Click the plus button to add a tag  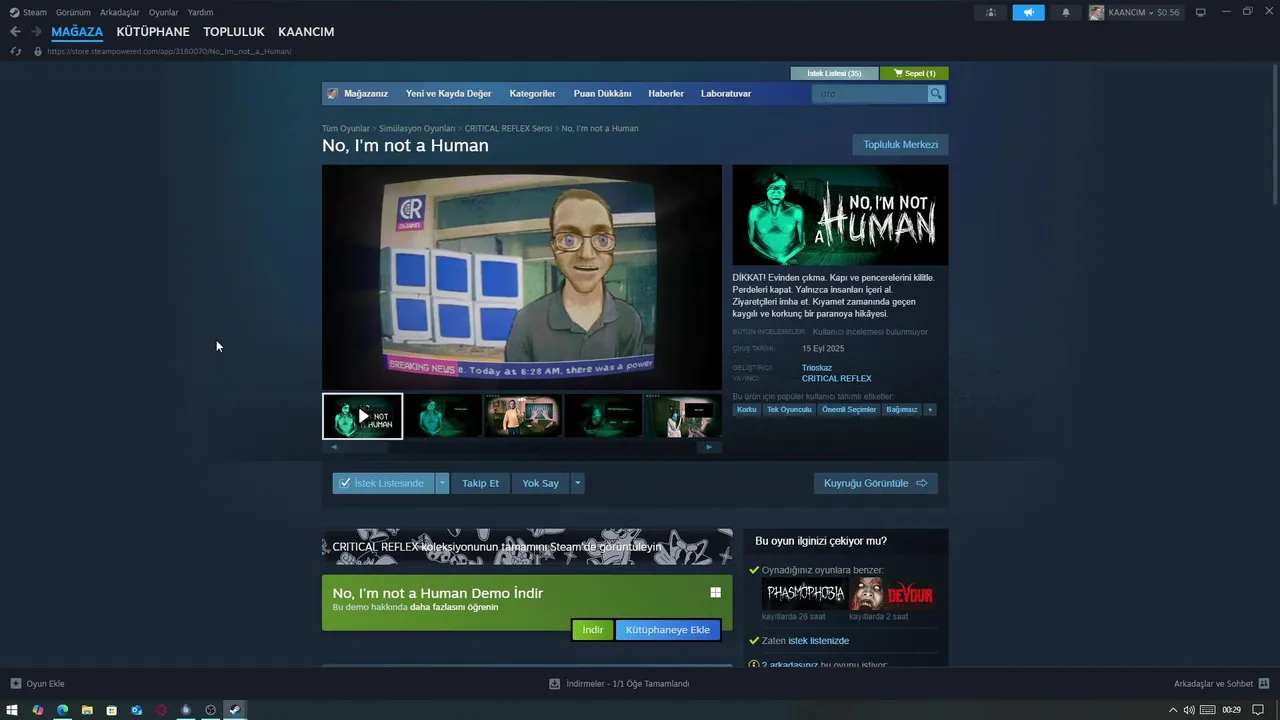(x=930, y=409)
